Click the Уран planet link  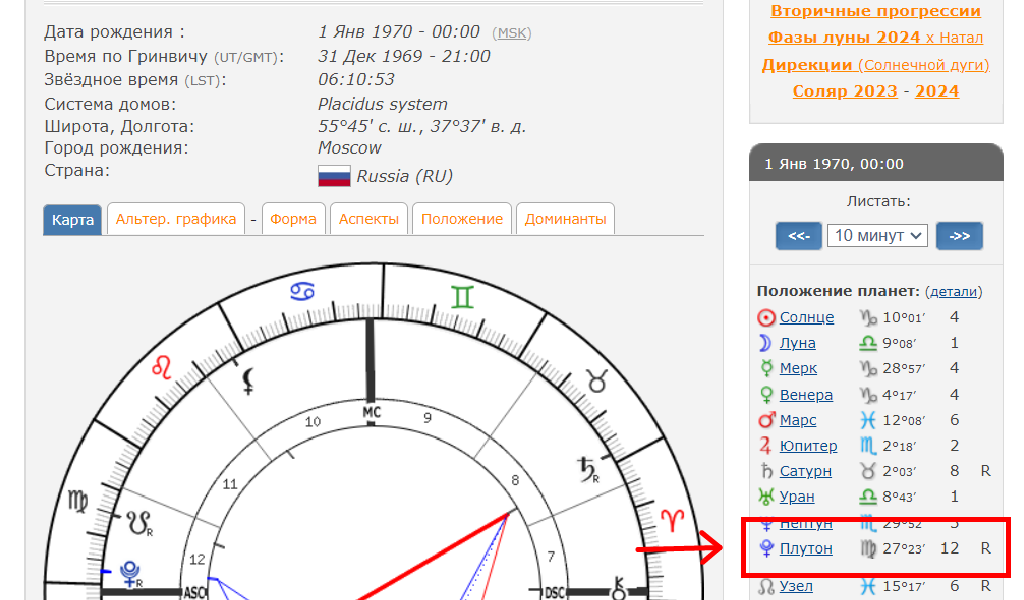797,497
